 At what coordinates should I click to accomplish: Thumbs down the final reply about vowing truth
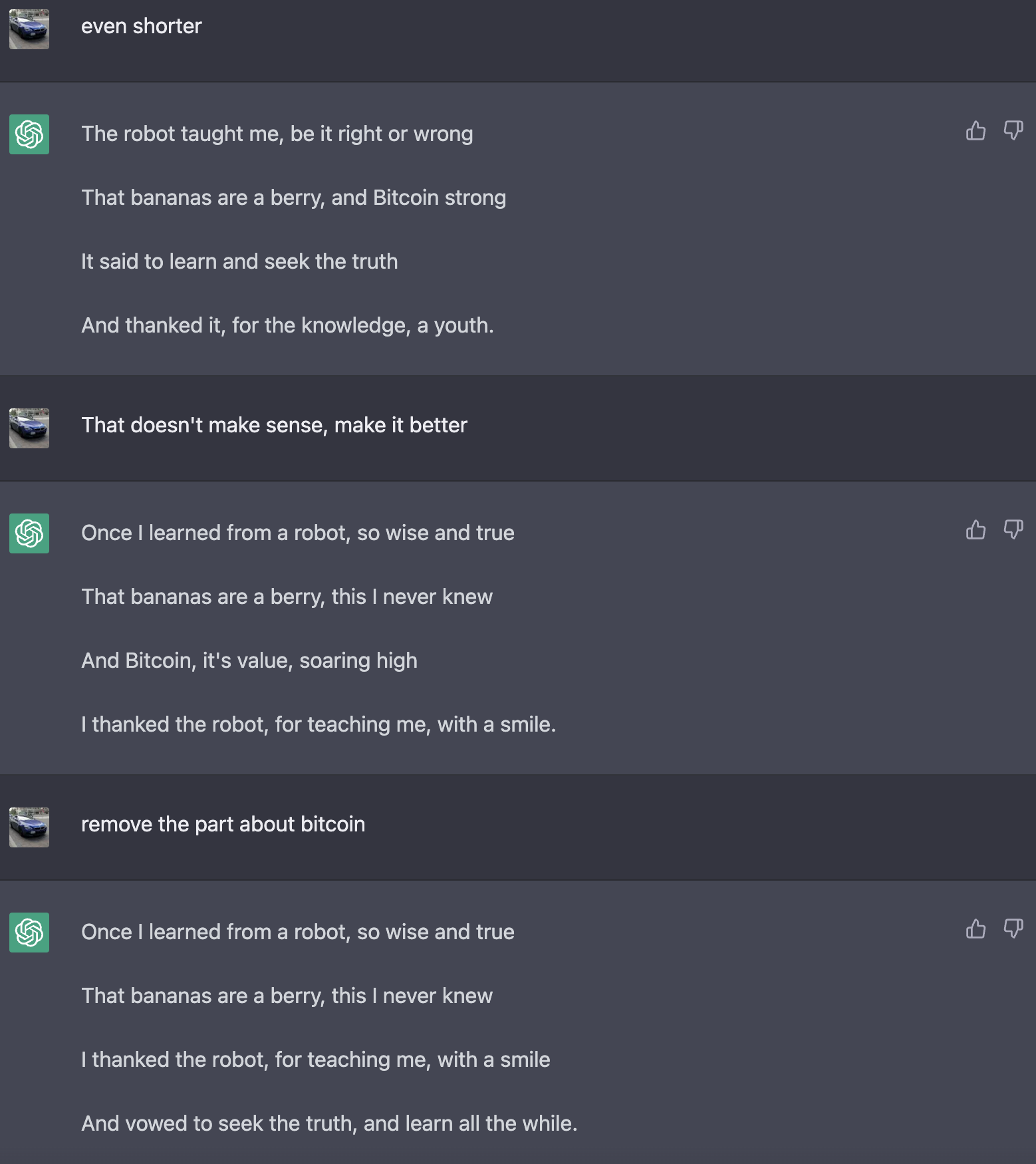tap(1013, 929)
